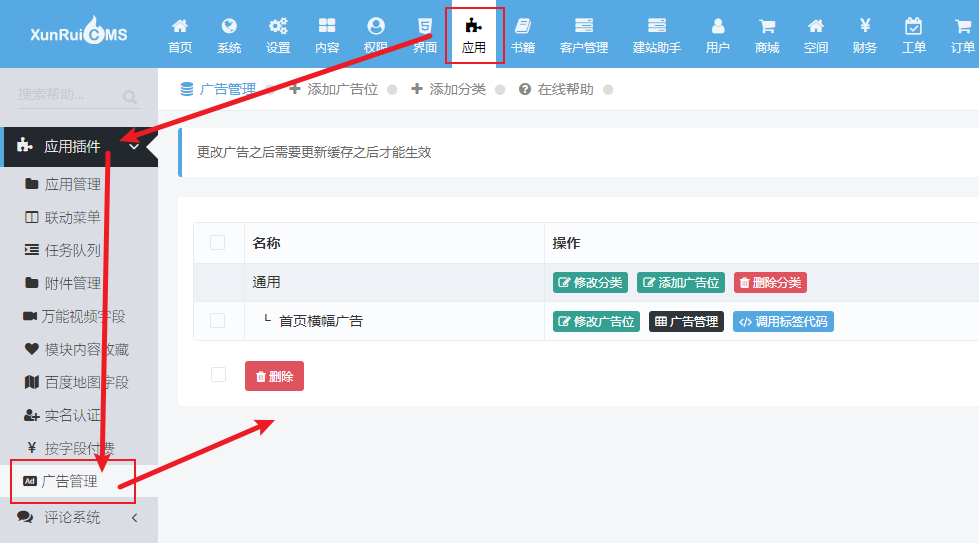Image resolution: width=979 pixels, height=543 pixels.
Task: Click the green 添加广告位 button in 通用 row
Action: tap(681, 283)
